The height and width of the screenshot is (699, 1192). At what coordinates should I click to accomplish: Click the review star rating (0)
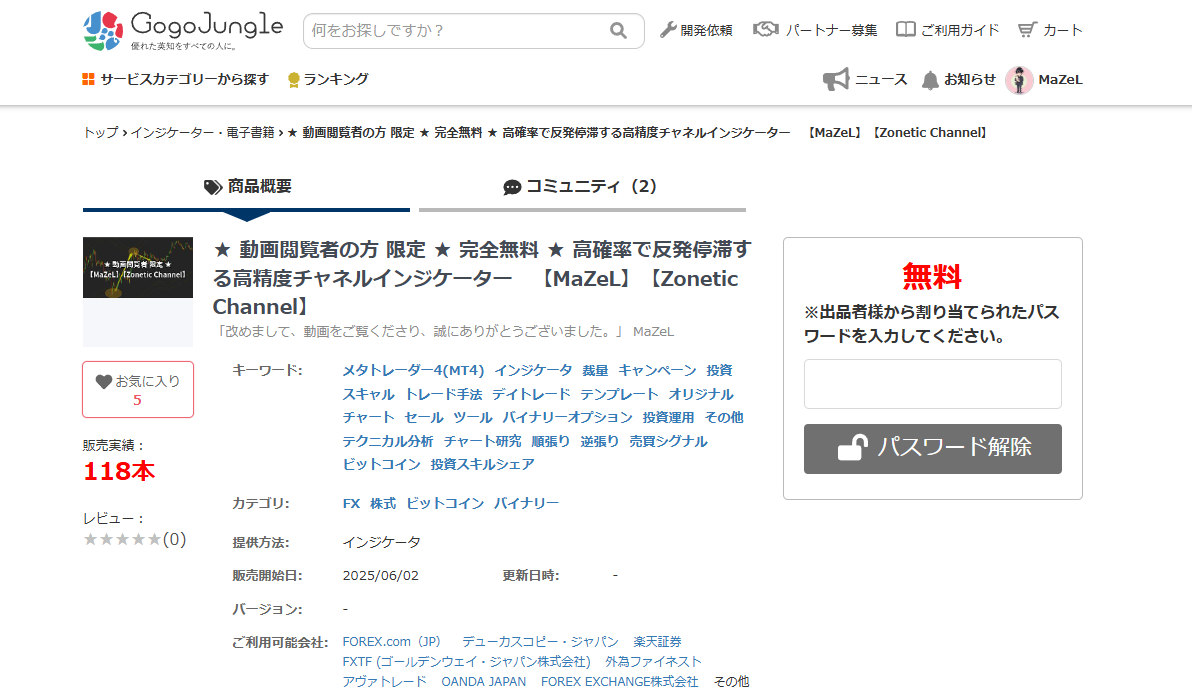(135, 539)
